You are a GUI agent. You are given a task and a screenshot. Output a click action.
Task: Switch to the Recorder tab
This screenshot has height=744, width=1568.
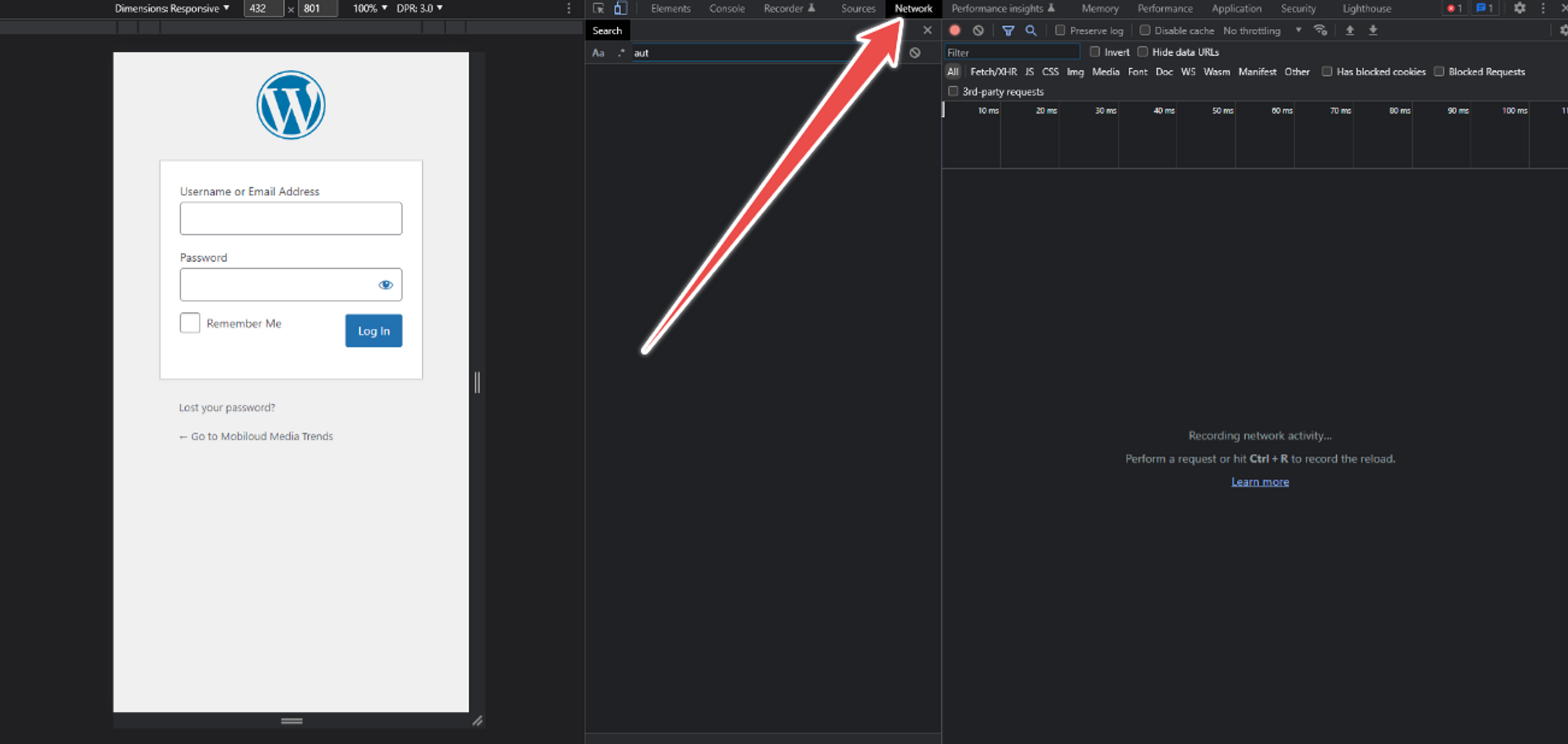coord(789,9)
